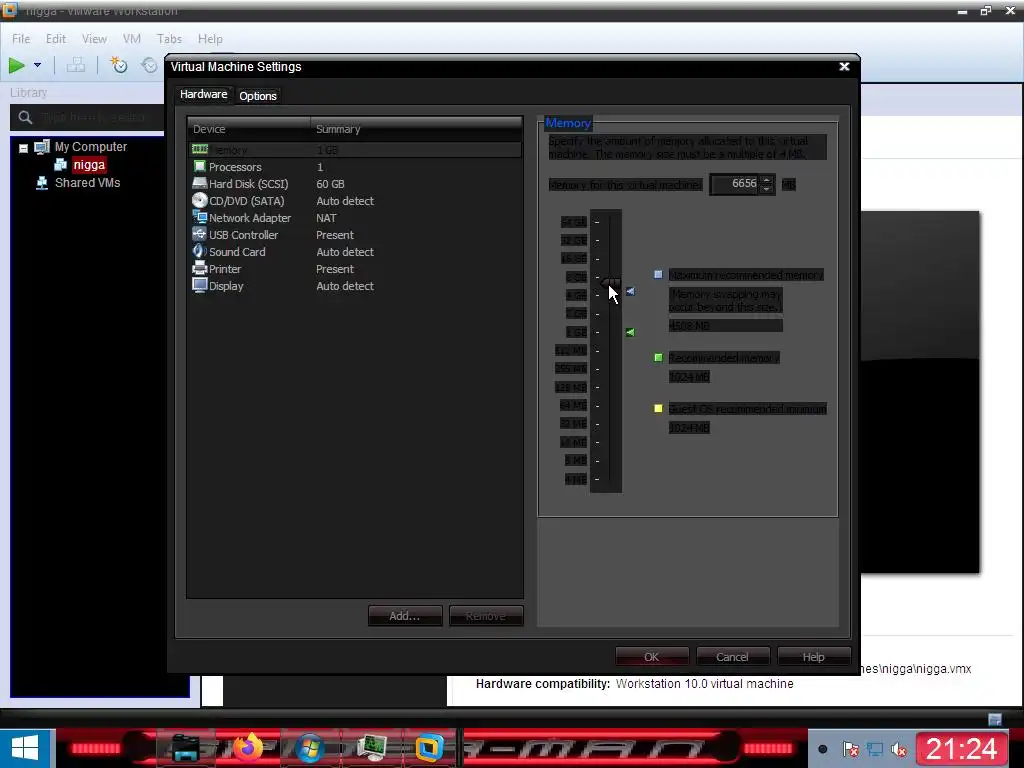The width and height of the screenshot is (1024, 768).
Task: Click the "Workstation 10.0 virtual machine" text
Action: 705,684
